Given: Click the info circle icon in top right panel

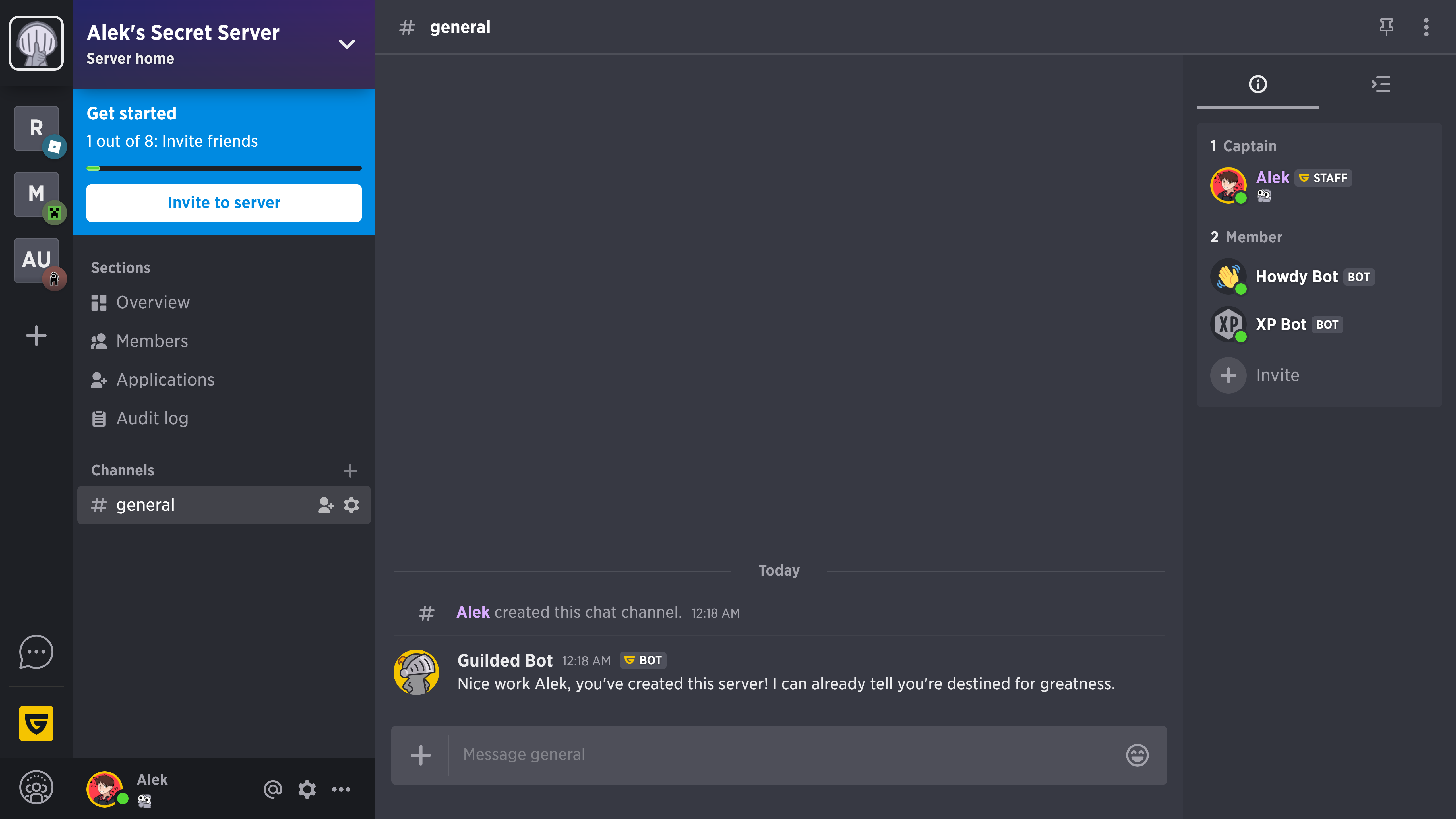Looking at the screenshot, I should click(1258, 84).
